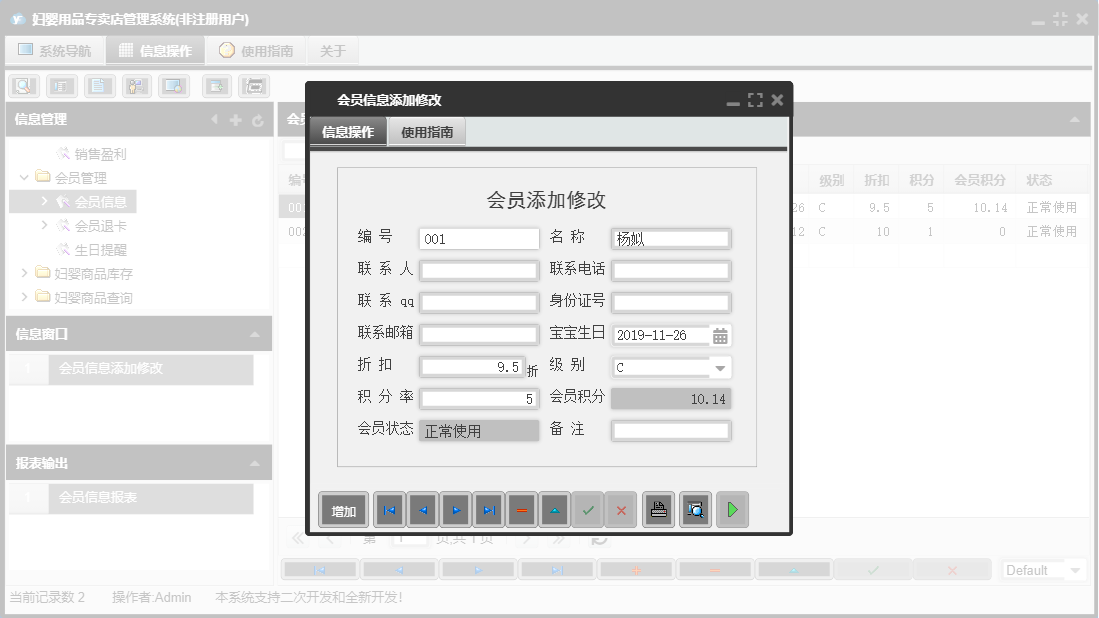Image resolution: width=1099 pixels, height=618 pixels.
Task: Click the 名称 input showing 杨姒
Action: (671, 238)
